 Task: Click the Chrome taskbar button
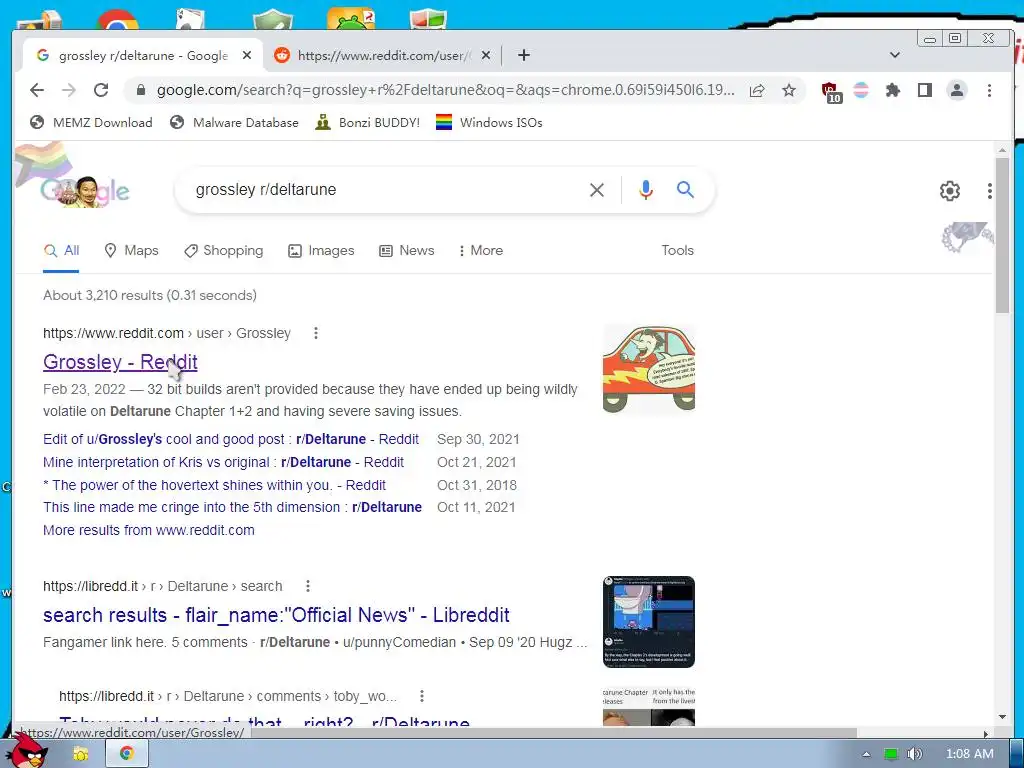tap(127, 754)
